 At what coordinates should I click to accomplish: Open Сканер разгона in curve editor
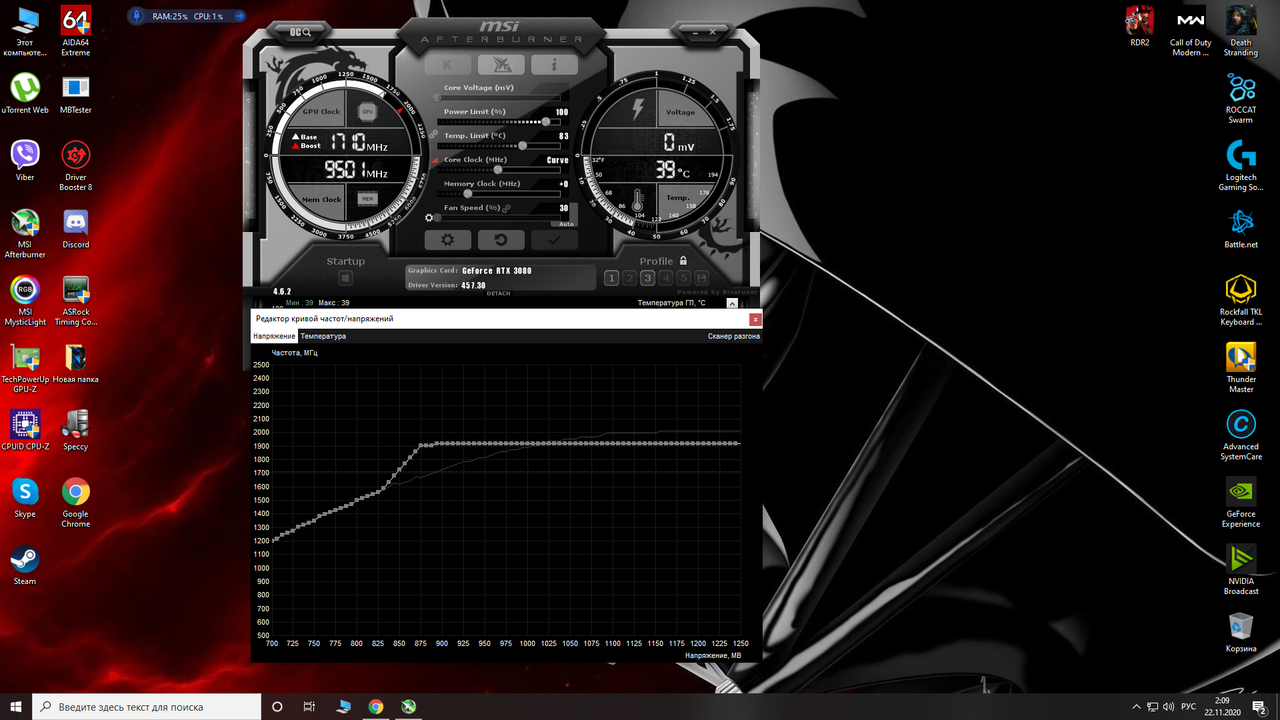(x=733, y=337)
